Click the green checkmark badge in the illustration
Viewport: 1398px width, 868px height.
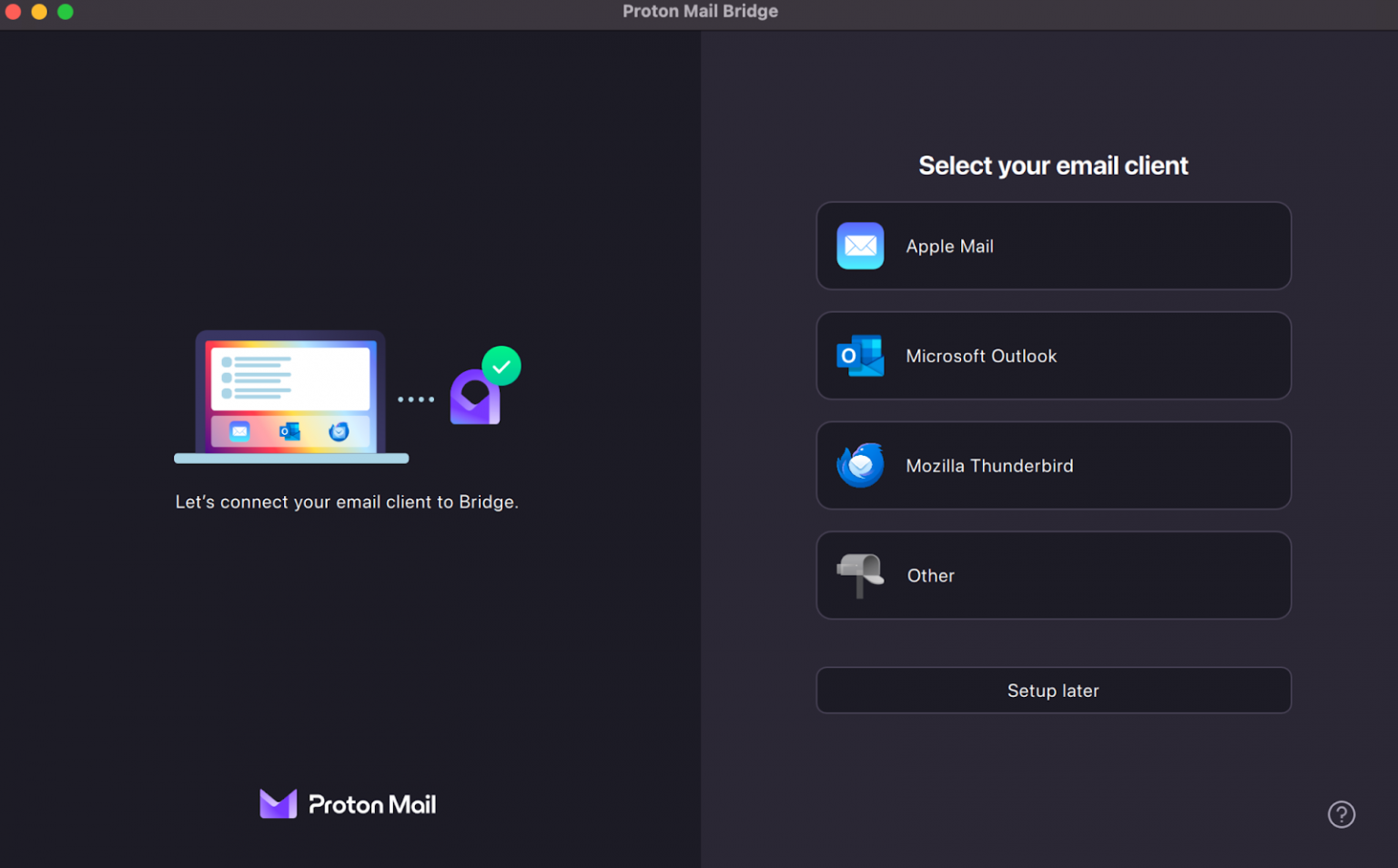point(500,365)
